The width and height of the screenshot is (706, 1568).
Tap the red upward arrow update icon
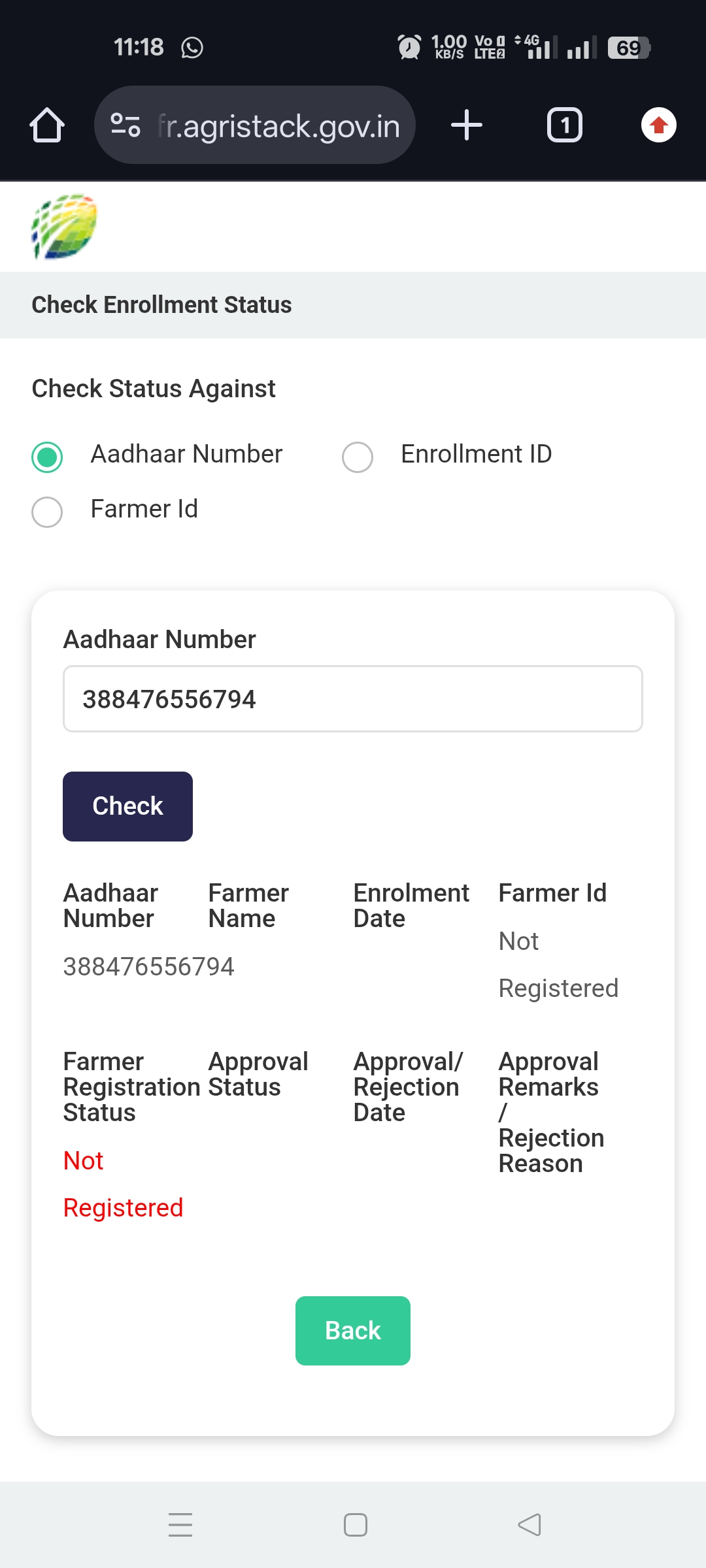[658, 125]
